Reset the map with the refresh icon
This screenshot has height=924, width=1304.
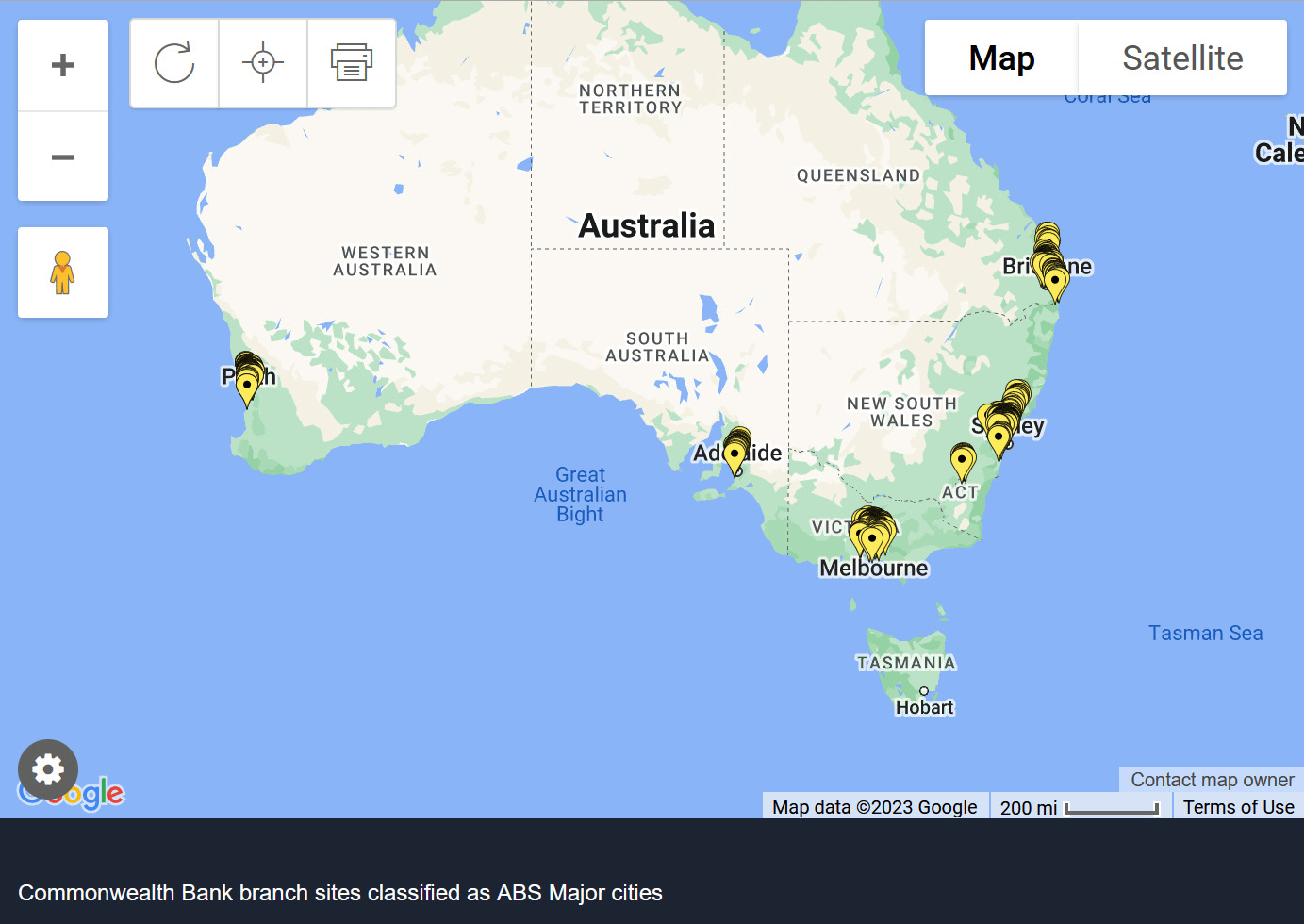coord(174,63)
